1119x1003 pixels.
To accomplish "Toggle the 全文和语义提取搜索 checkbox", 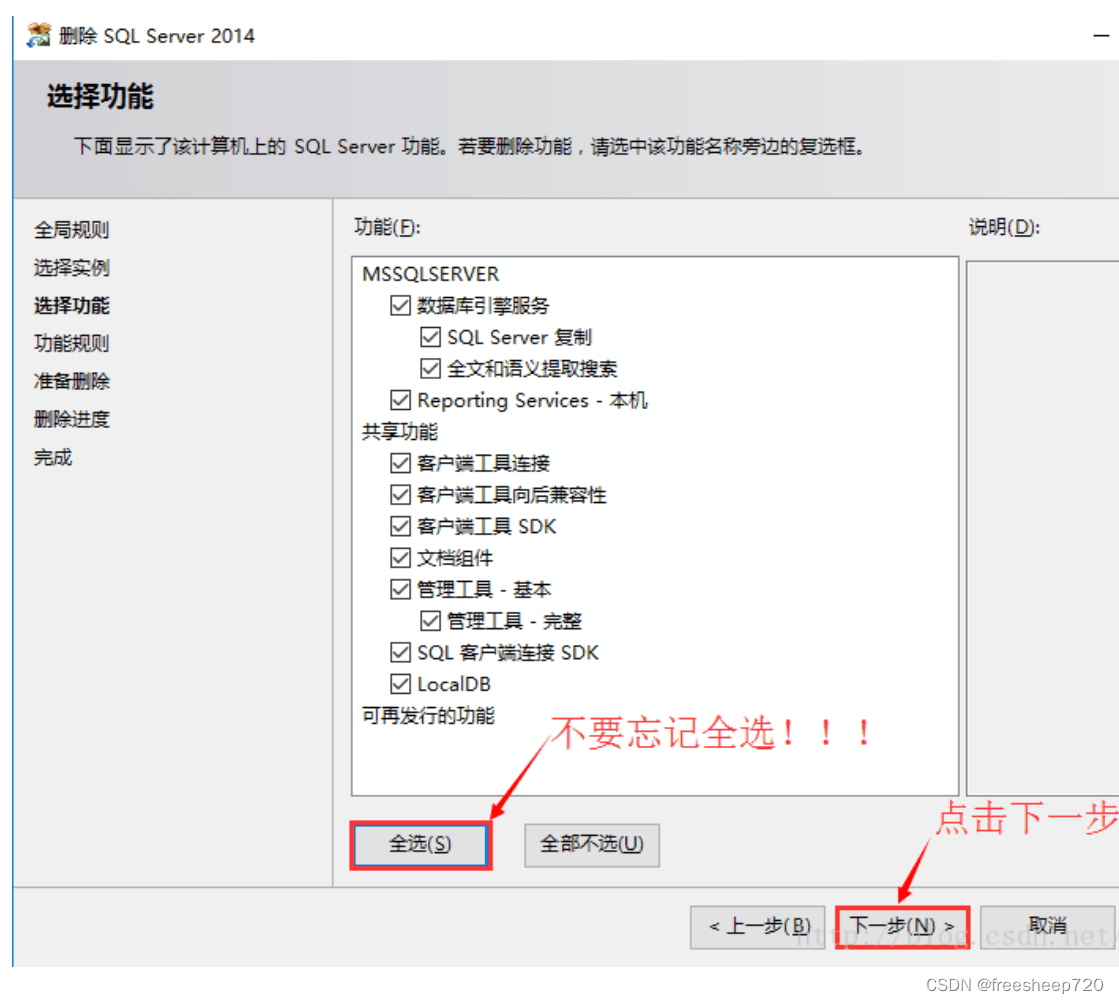I will click(x=430, y=368).
